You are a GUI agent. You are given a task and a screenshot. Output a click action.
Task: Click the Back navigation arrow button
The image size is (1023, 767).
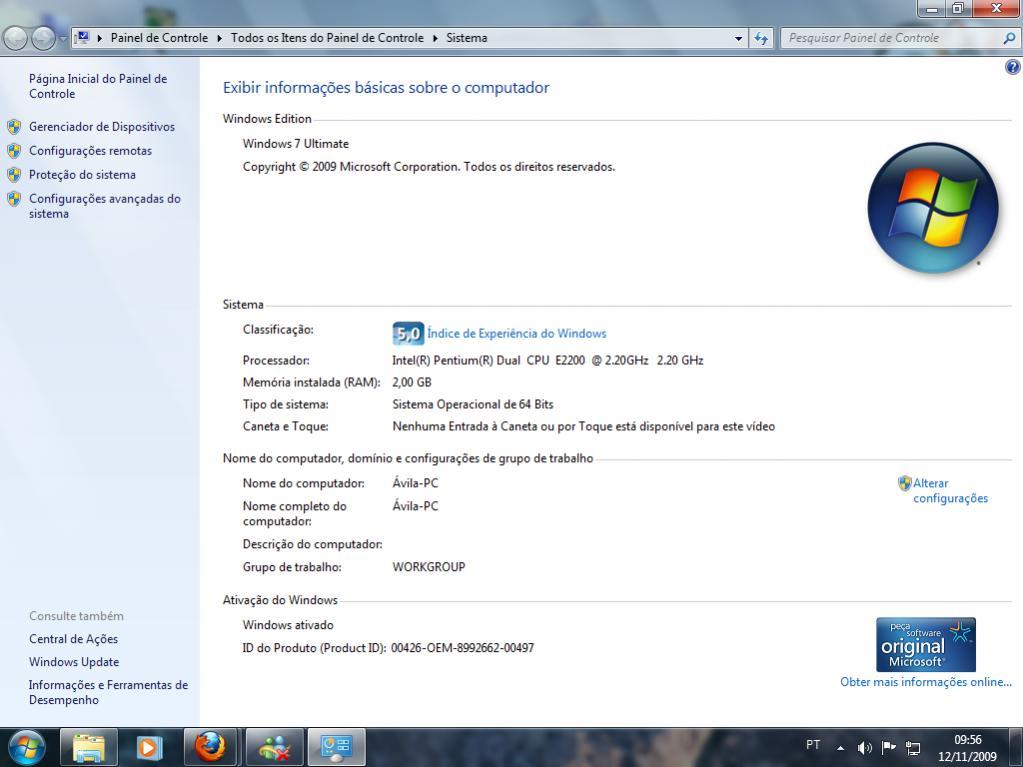[x=15, y=38]
